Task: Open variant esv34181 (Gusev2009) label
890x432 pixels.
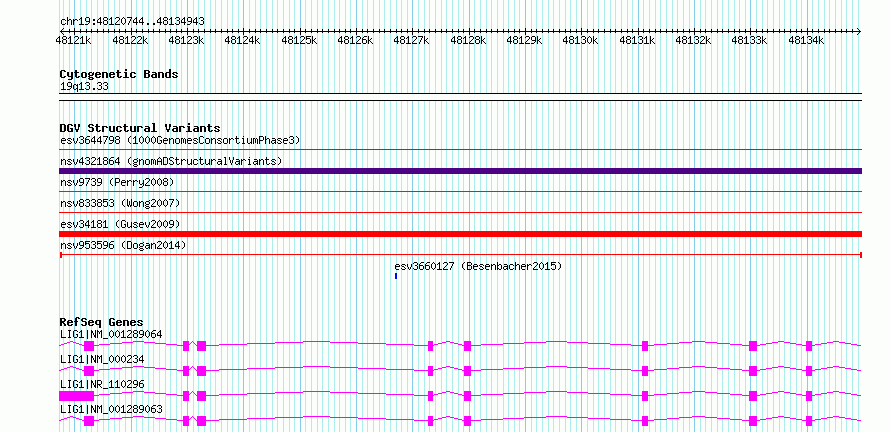Action: pyautogui.click(x=120, y=224)
